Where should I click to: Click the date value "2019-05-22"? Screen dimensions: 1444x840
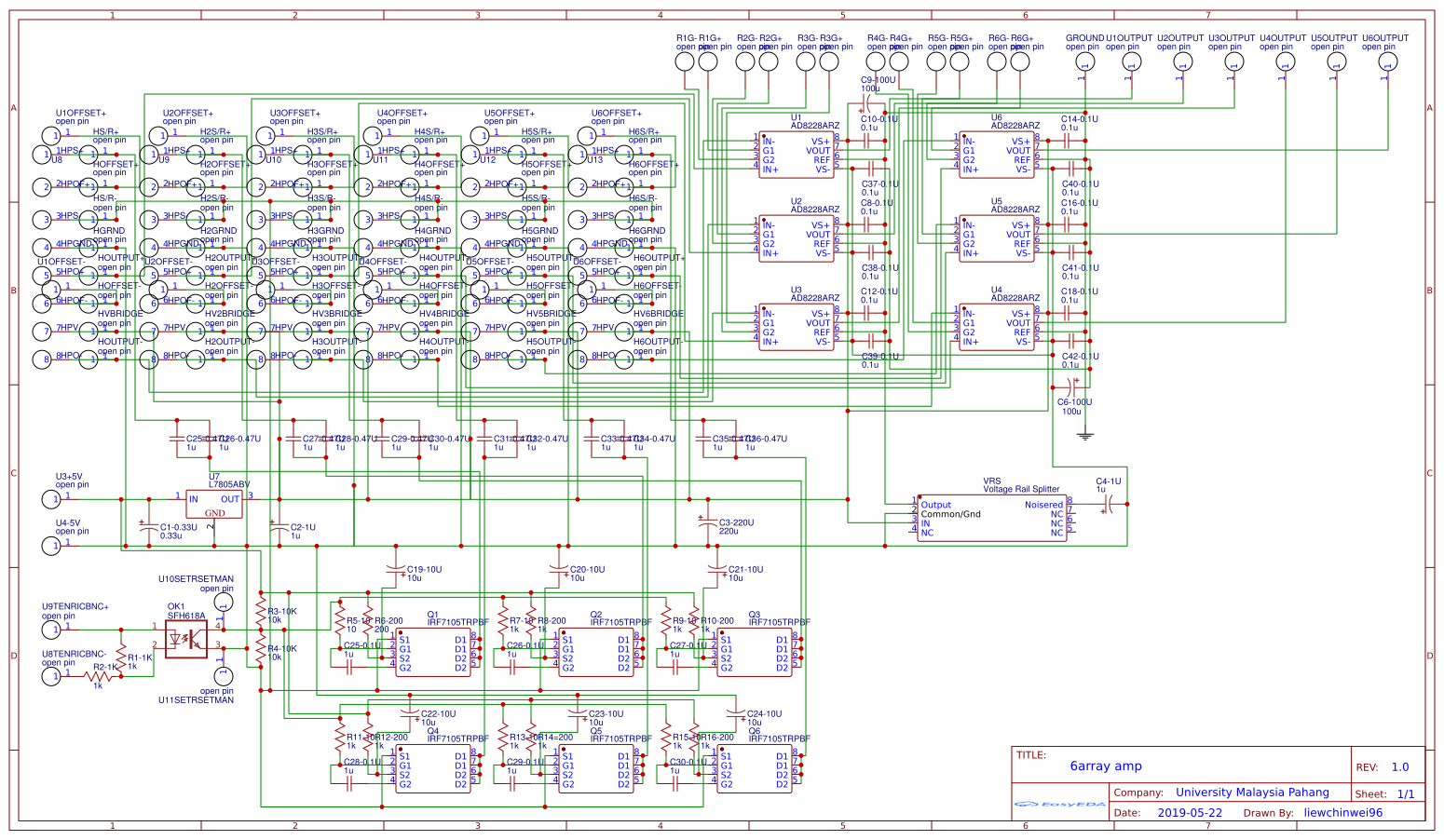(1190, 813)
